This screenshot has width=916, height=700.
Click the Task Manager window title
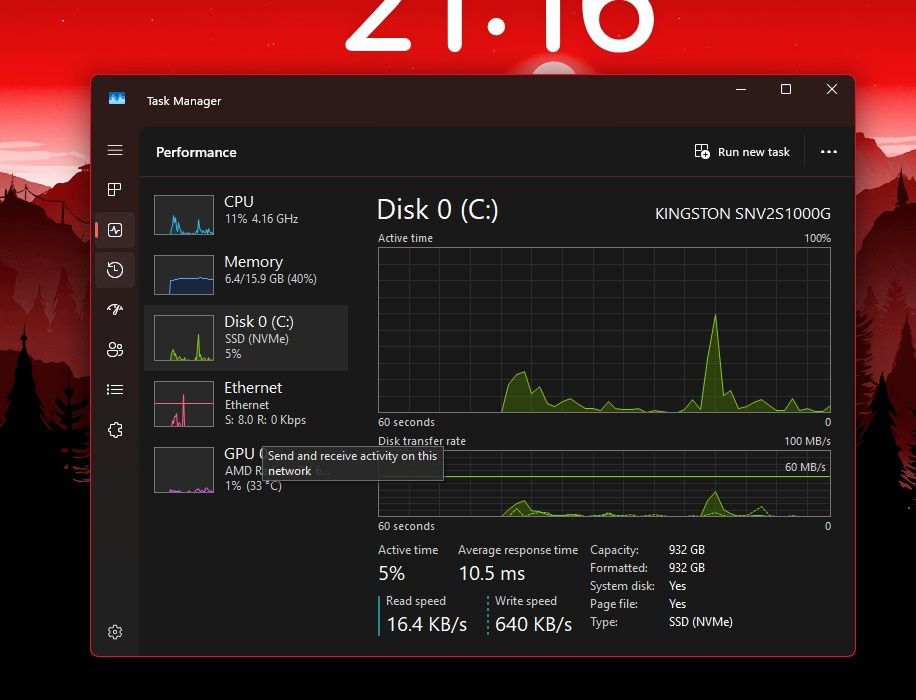[184, 101]
